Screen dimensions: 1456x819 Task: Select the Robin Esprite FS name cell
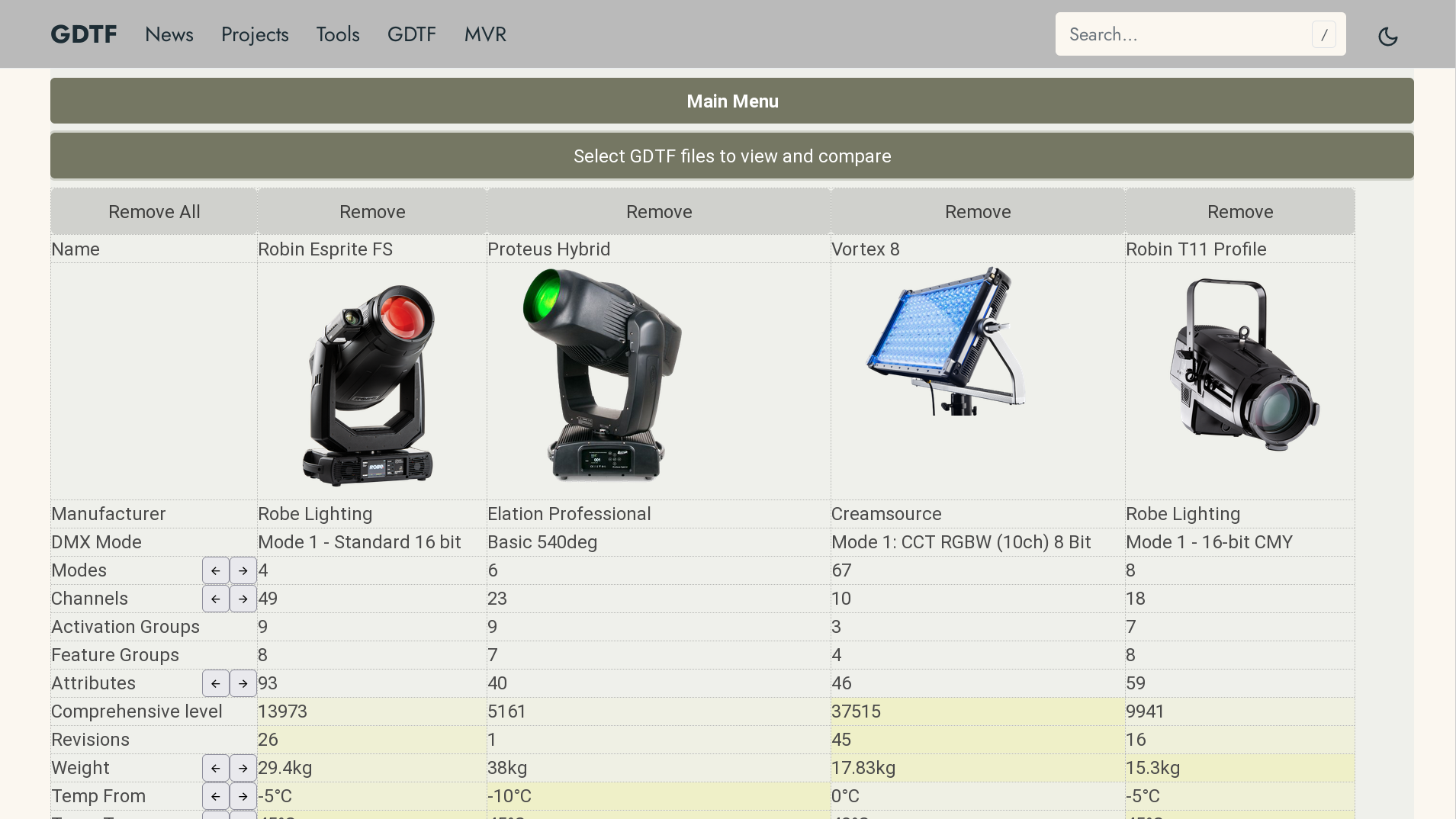[372, 249]
